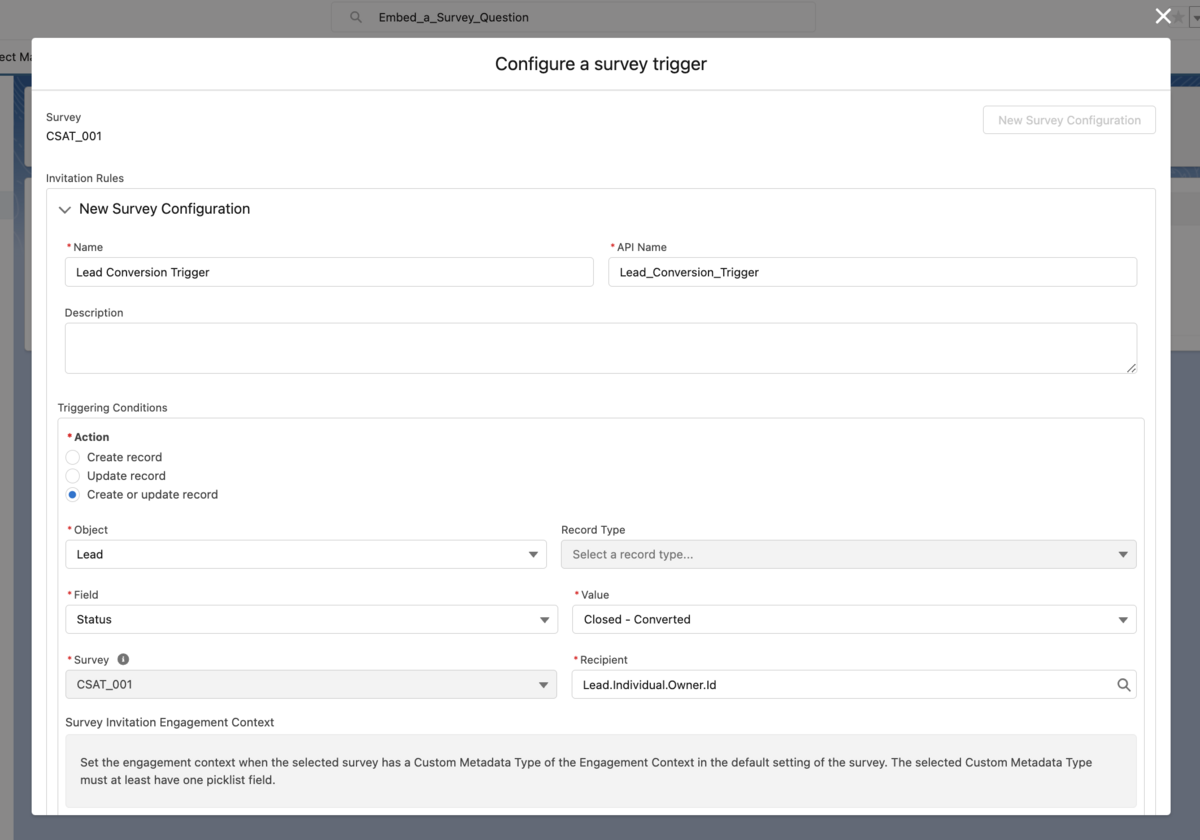The image size is (1200, 840).
Task: Click the search magnifier in top search bar
Action: coord(354,16)
